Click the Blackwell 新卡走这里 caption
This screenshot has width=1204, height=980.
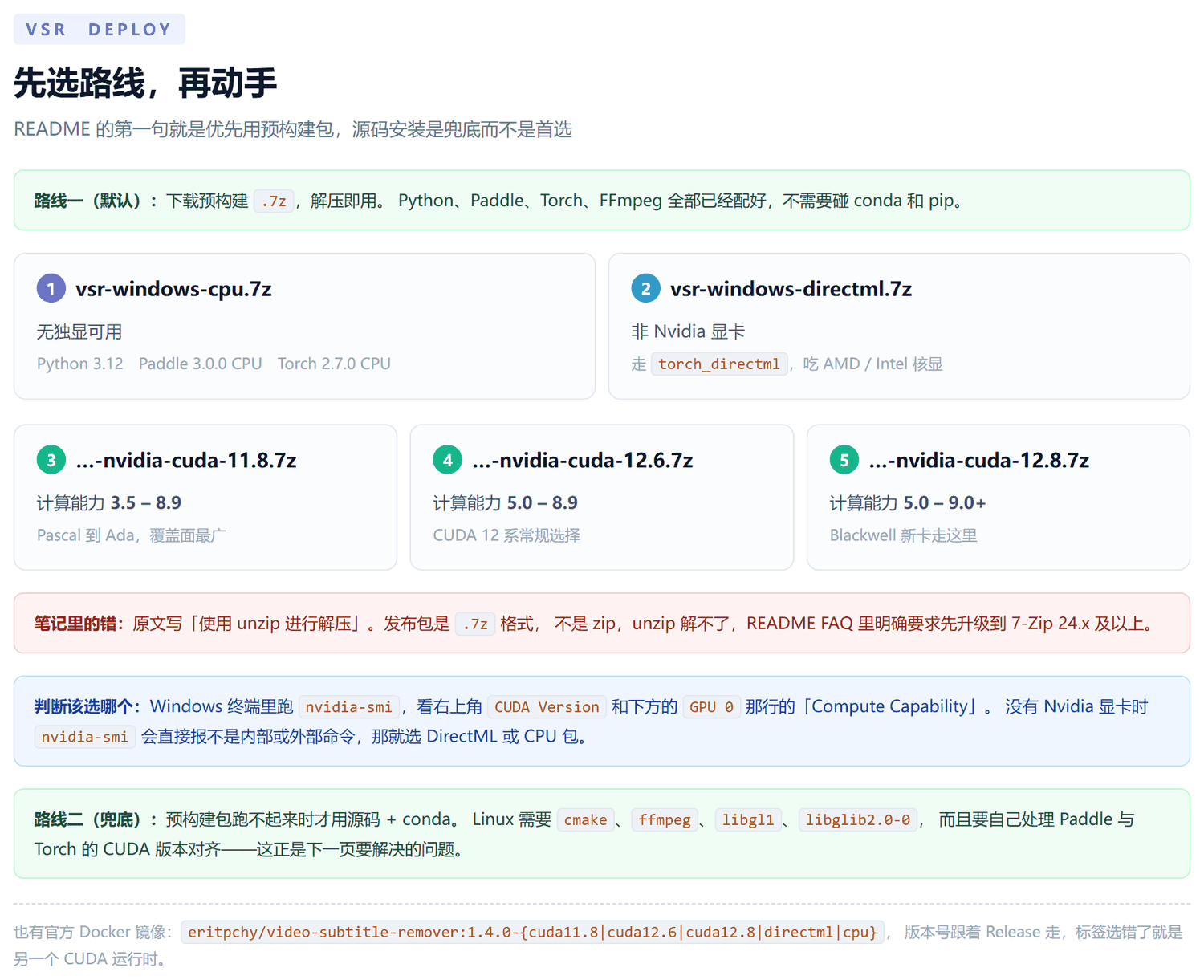904,535
